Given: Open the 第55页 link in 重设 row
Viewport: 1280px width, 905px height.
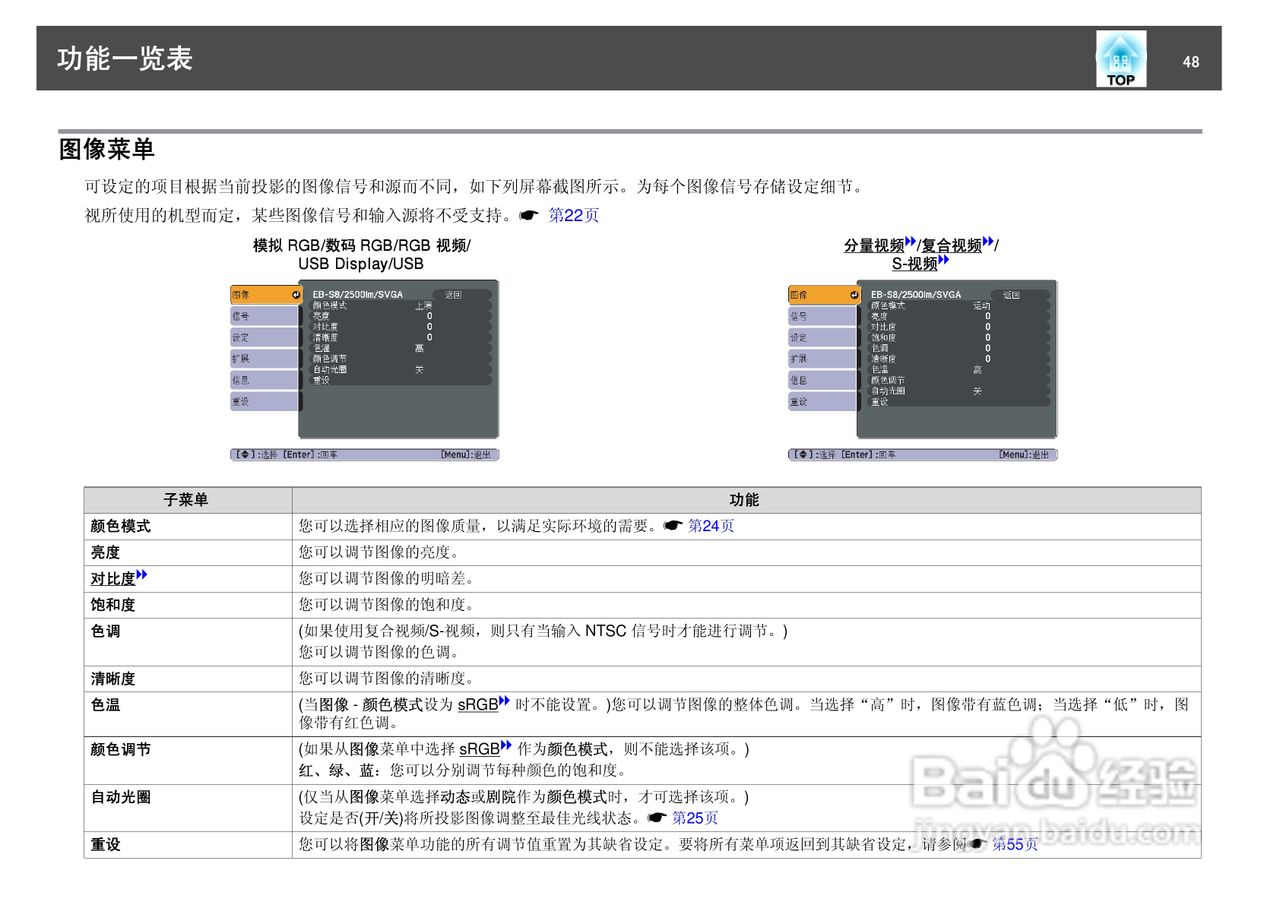Looking at the screenshot, I should click(x=1015, y=845).
